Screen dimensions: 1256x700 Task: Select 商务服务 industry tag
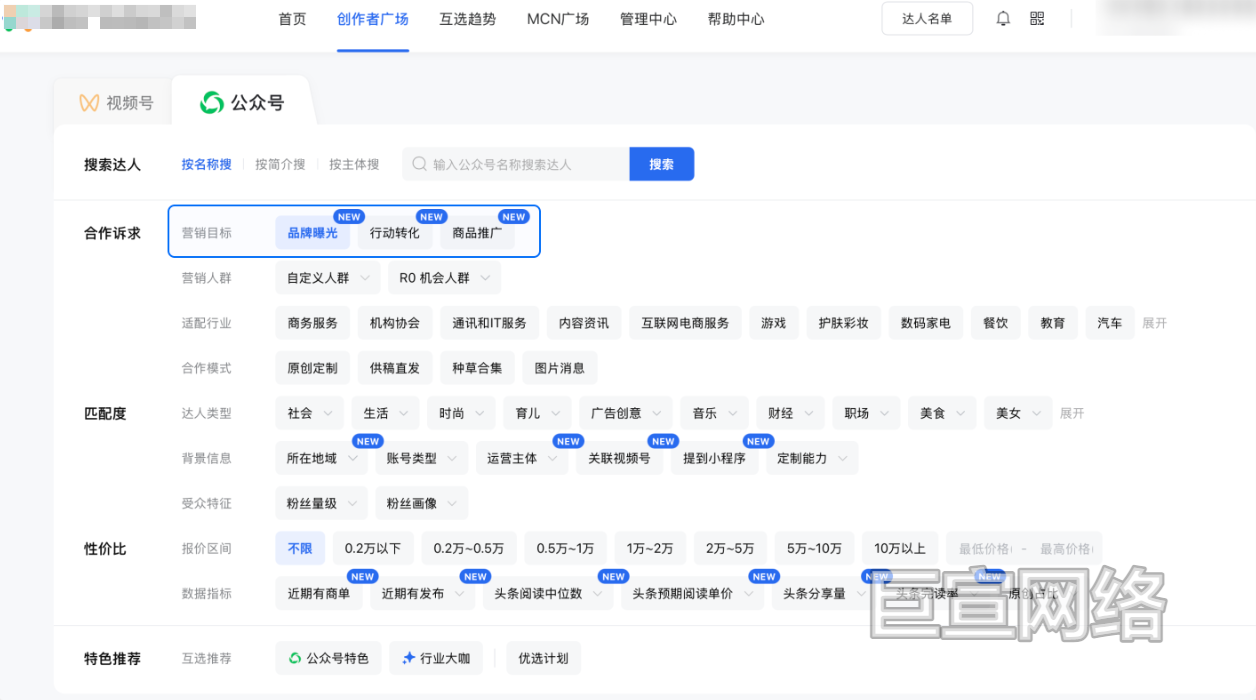(312, 323)
